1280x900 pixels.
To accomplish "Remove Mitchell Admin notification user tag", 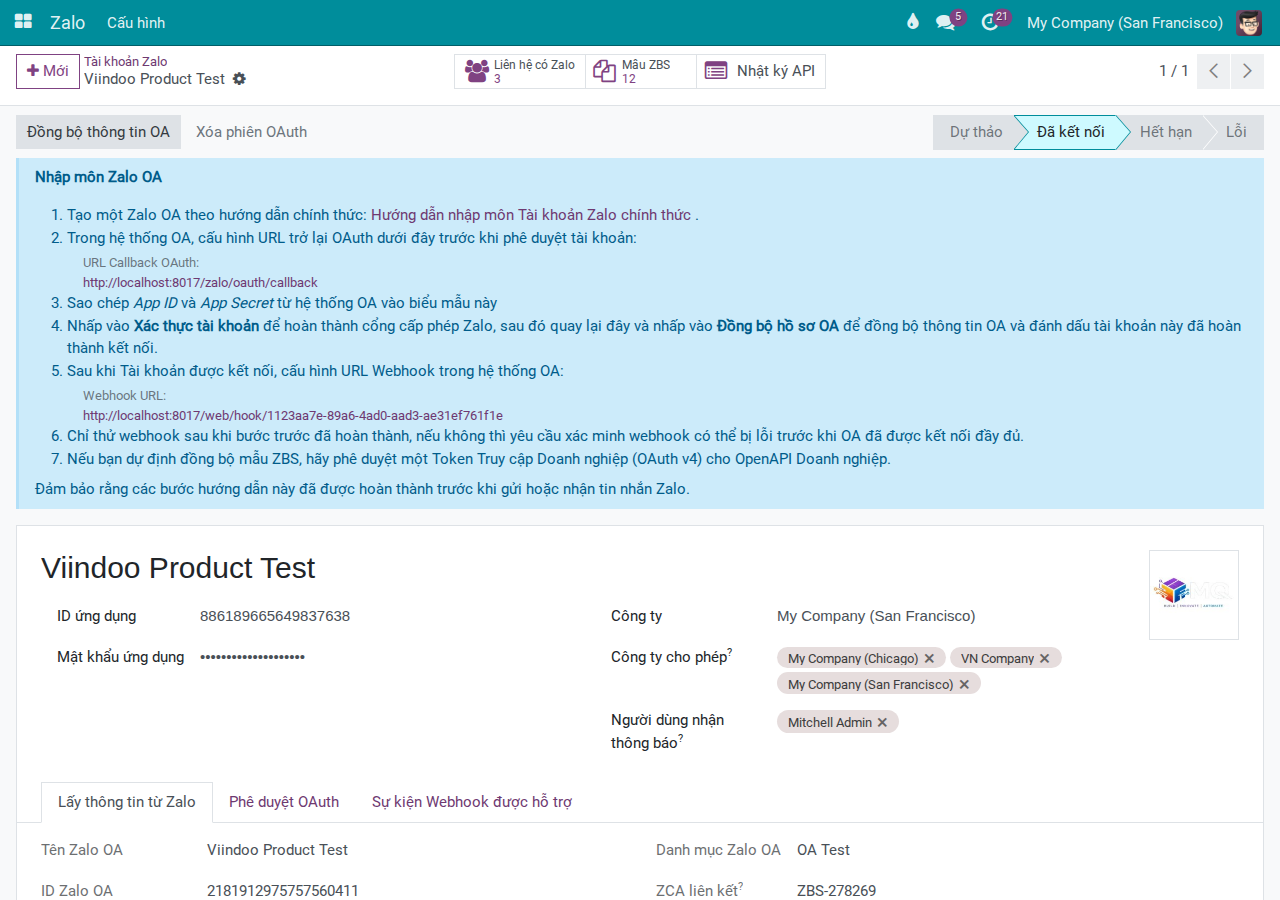I will [x=882, y=722].
